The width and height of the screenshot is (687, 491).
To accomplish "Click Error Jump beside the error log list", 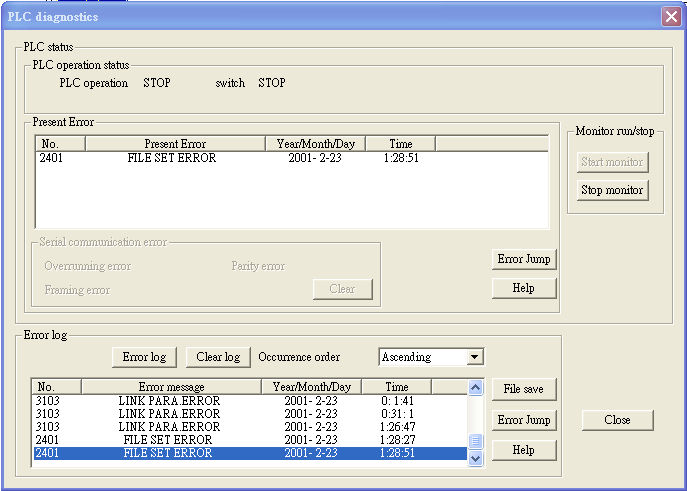I will [x=524, y=420].
